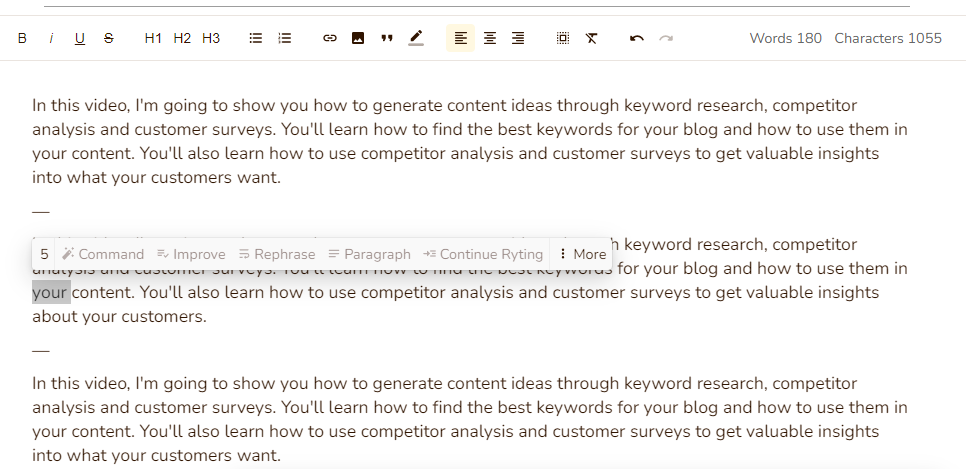
Task: Clear formatting from the text
Action: [x=592, y=38]
